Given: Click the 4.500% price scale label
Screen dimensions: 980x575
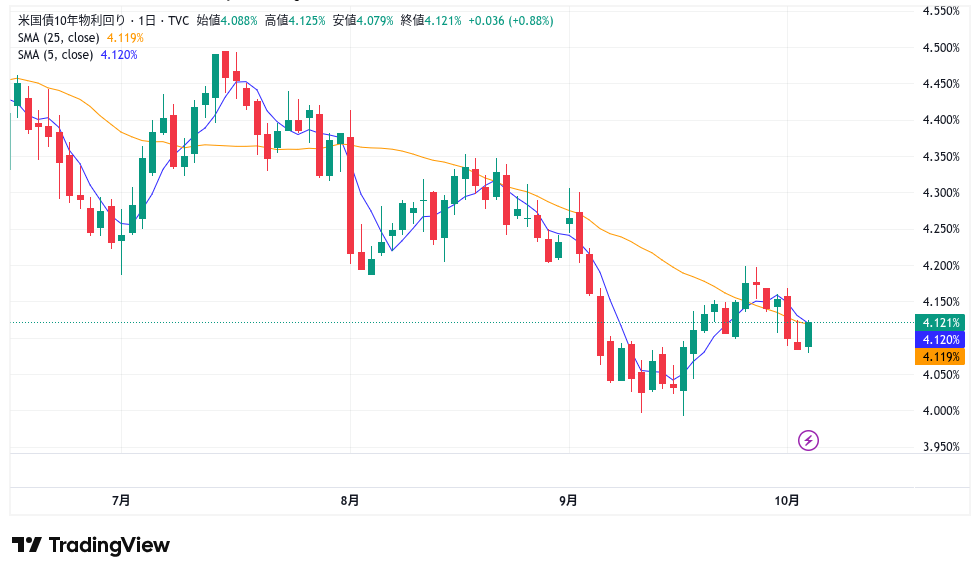Looking at the screenshot, I should coord(940,48).
